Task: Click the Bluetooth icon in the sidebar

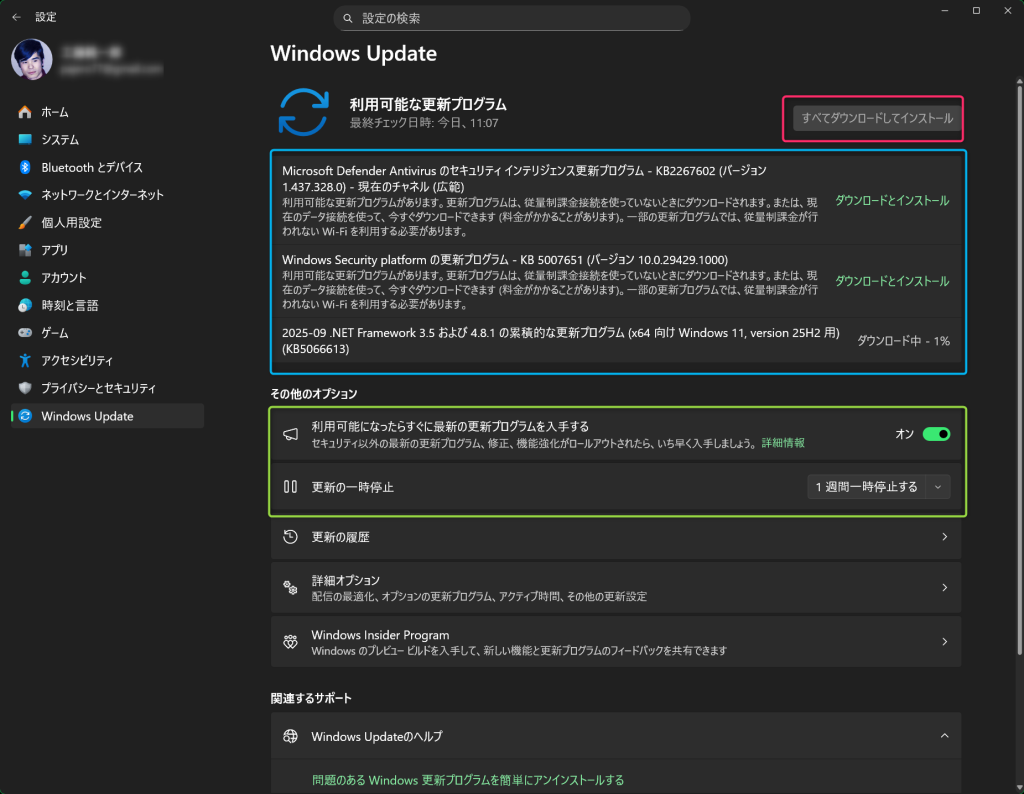Action: coord(25,167)
